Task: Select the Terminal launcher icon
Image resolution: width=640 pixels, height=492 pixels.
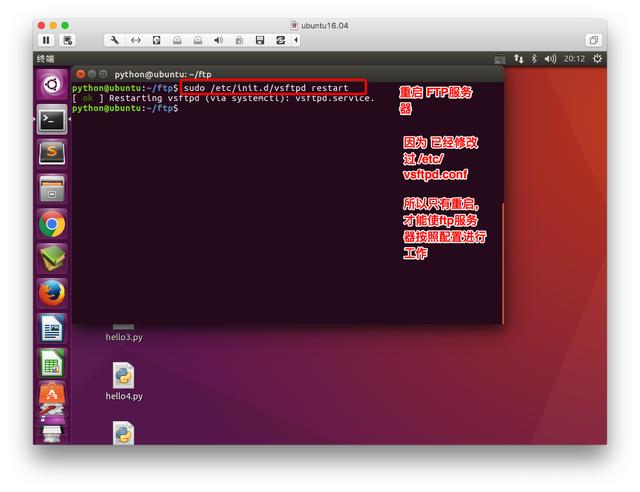Action: [52, 120]
